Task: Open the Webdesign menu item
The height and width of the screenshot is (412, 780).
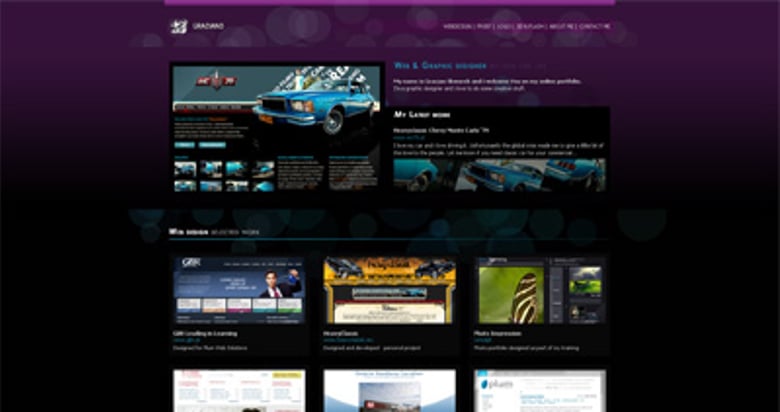Action: tap(458, 26)
